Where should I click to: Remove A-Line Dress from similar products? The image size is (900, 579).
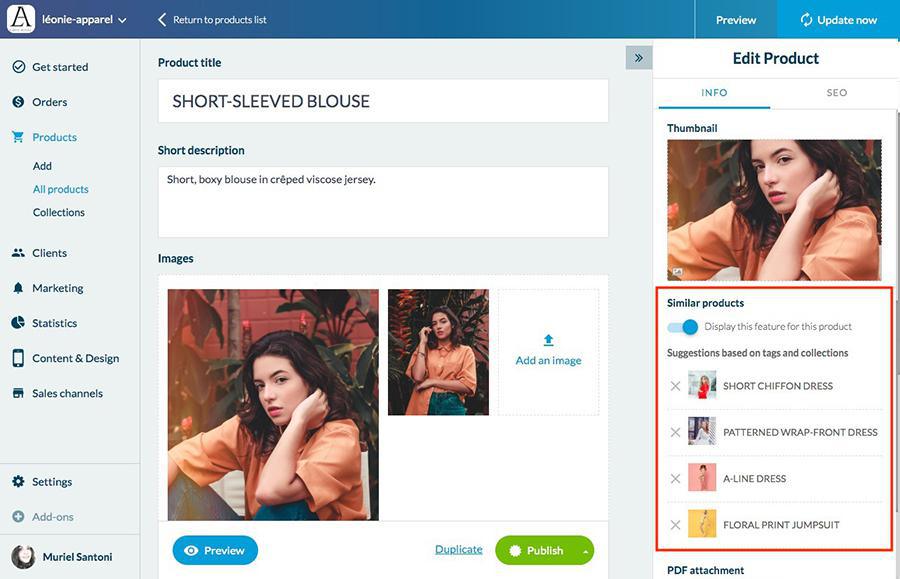[676, 479]
